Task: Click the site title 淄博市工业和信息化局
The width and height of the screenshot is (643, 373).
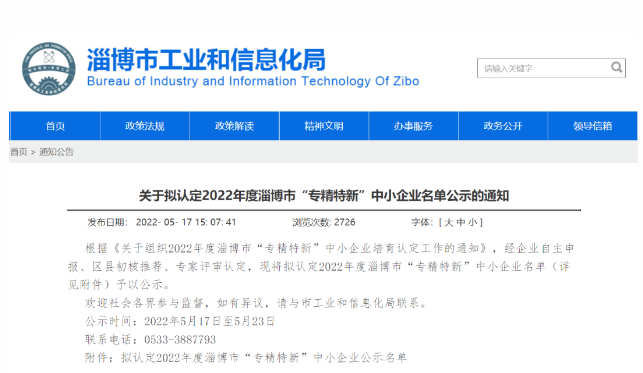Action: (206, 60)
